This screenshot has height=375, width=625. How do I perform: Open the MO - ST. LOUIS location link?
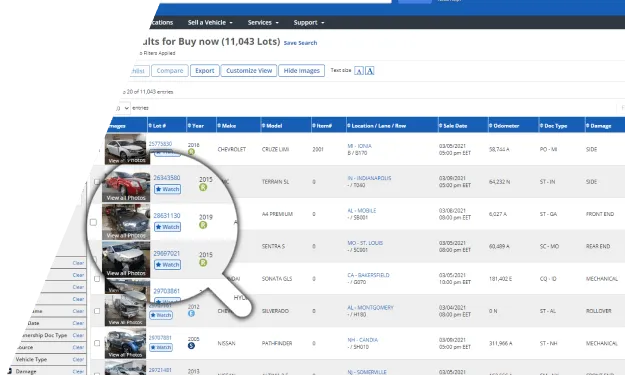[365, 243]
